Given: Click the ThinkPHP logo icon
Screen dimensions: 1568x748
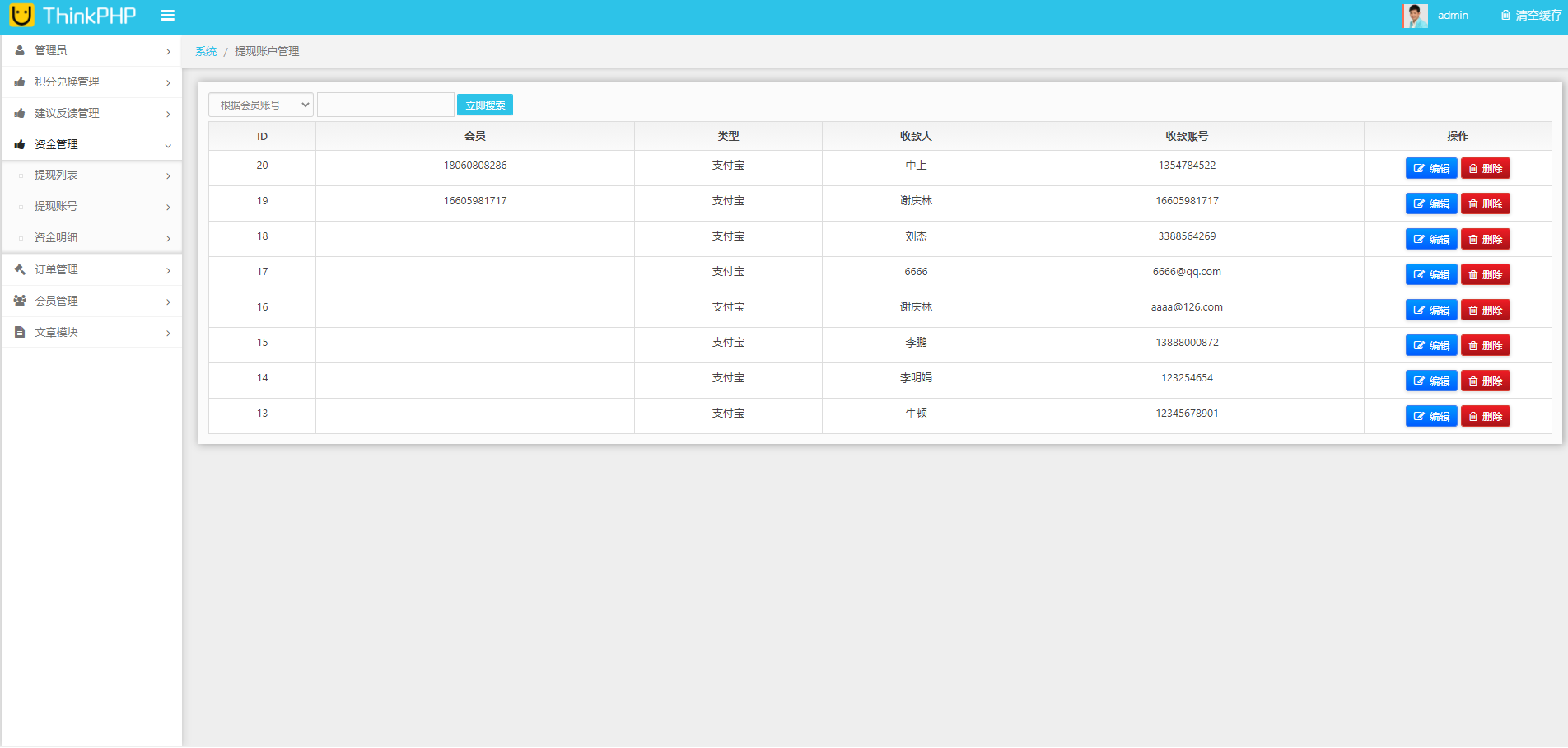Looking at the screenshot, I should (x=21, y=16).
